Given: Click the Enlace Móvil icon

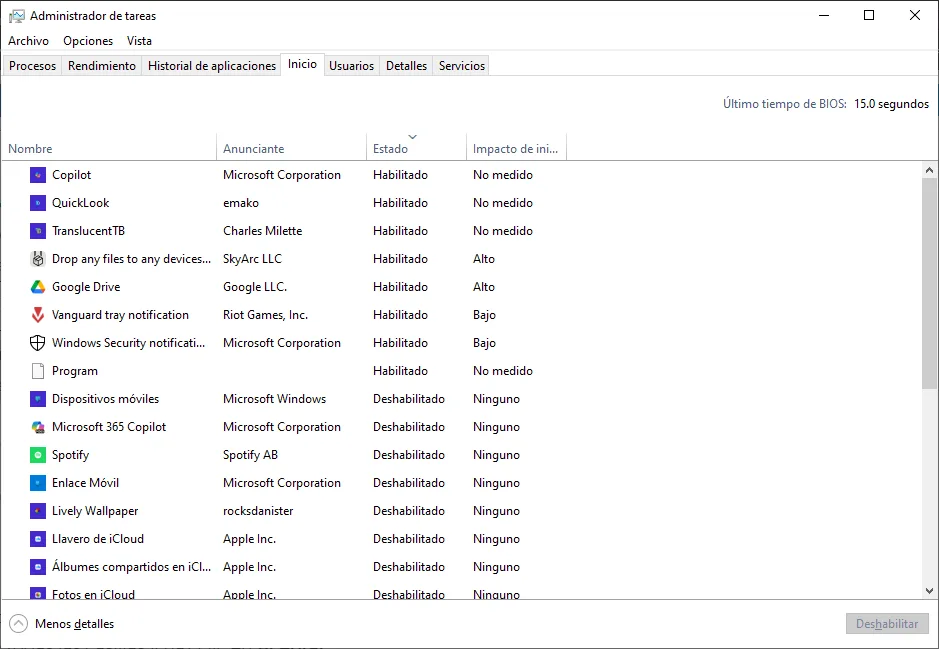Looking at the screenshot, I should (38, 483).
